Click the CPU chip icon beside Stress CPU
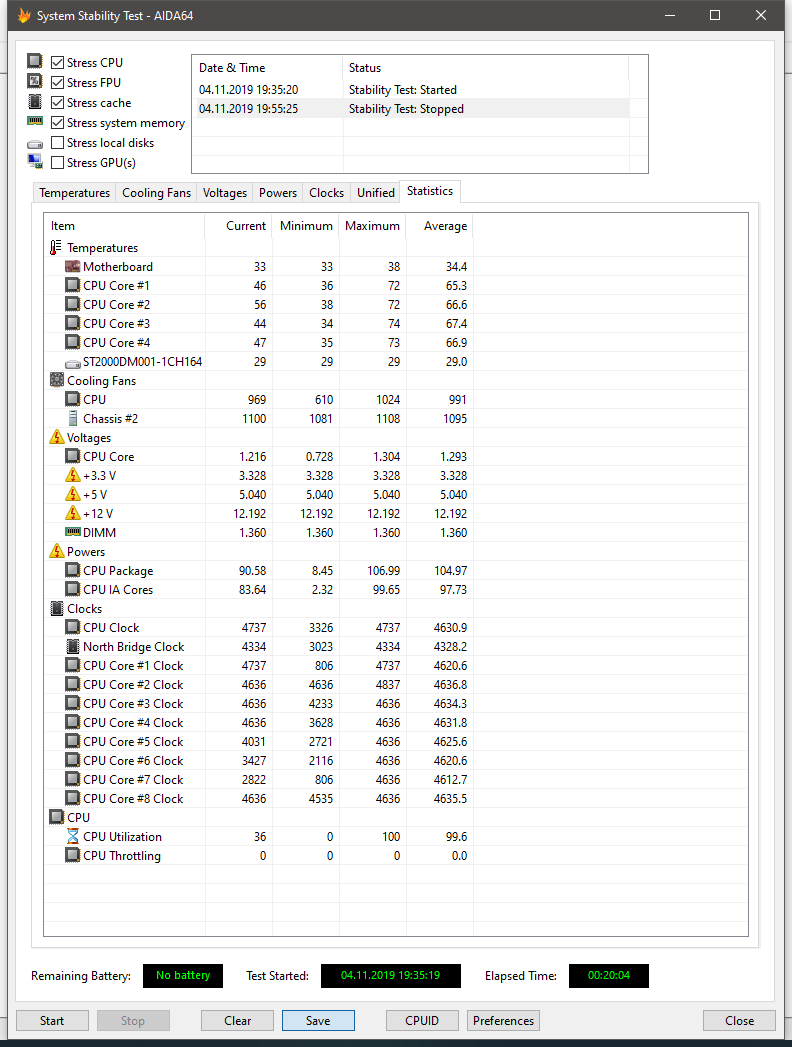The height and width of the screenshot is (1047, 792). pyautogui.click(x=35, y=61)
